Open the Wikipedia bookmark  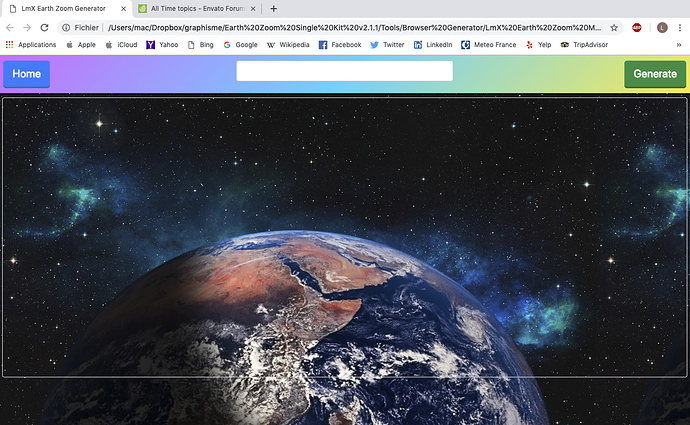(288, 44)
